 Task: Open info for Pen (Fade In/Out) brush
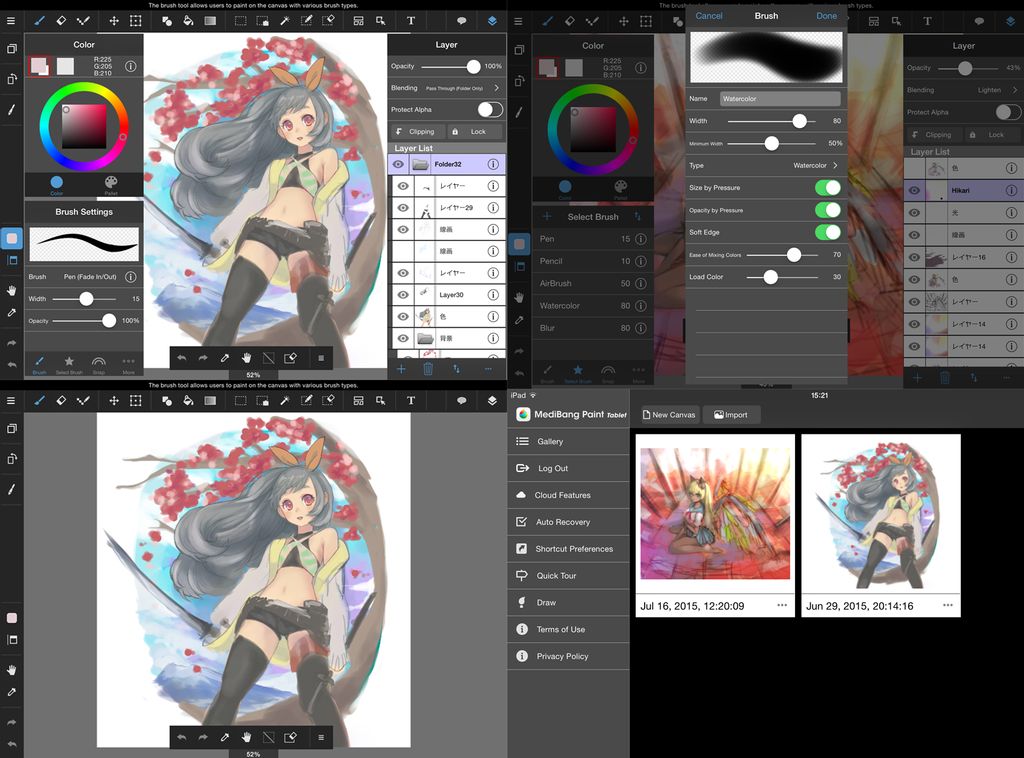point(131,277)
